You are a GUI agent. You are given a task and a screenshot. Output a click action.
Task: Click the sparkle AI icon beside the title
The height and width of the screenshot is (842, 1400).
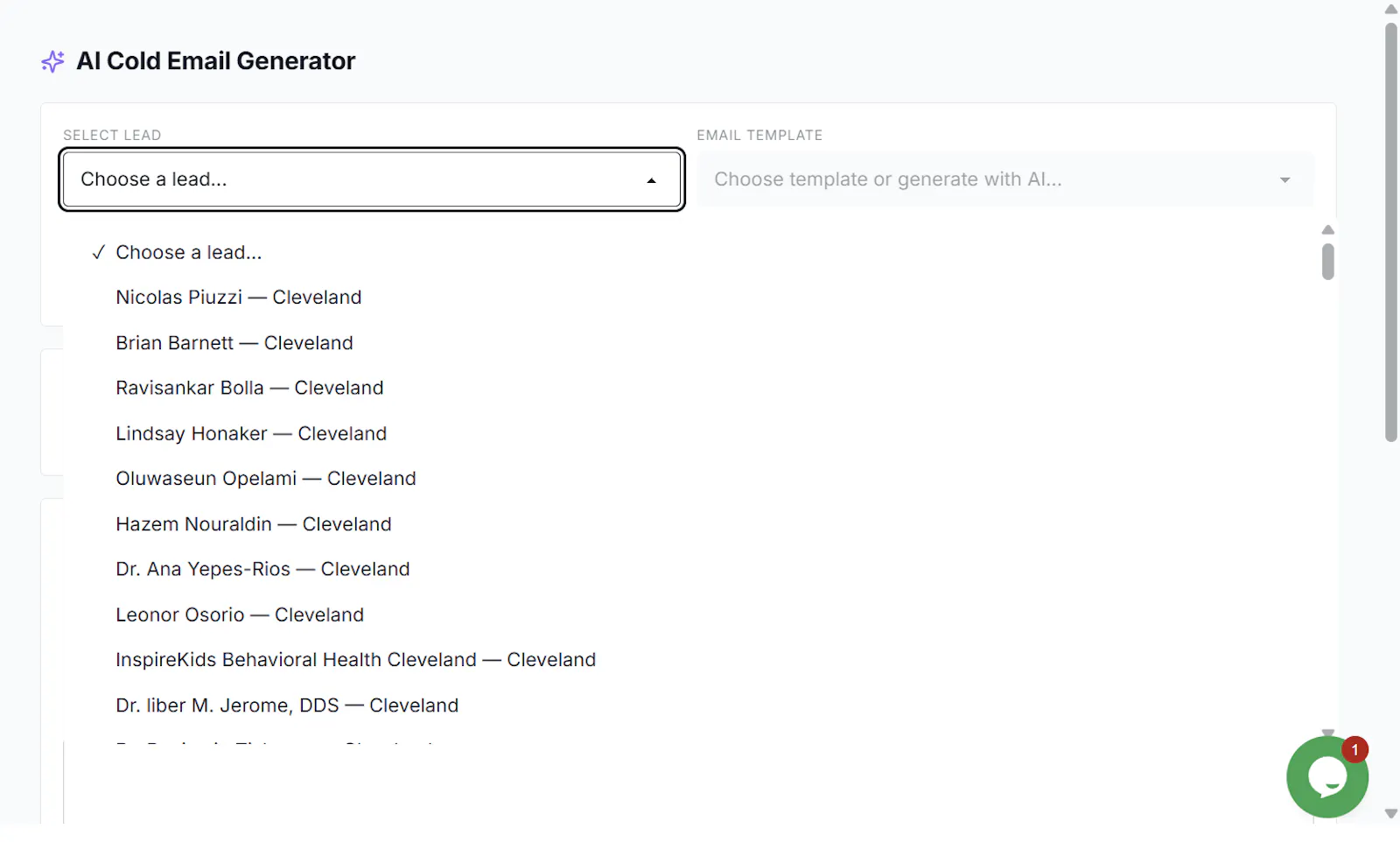(52, 61)
